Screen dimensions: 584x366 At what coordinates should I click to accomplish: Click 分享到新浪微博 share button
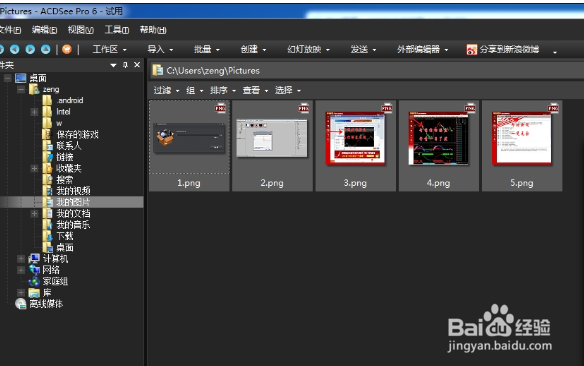503,49
